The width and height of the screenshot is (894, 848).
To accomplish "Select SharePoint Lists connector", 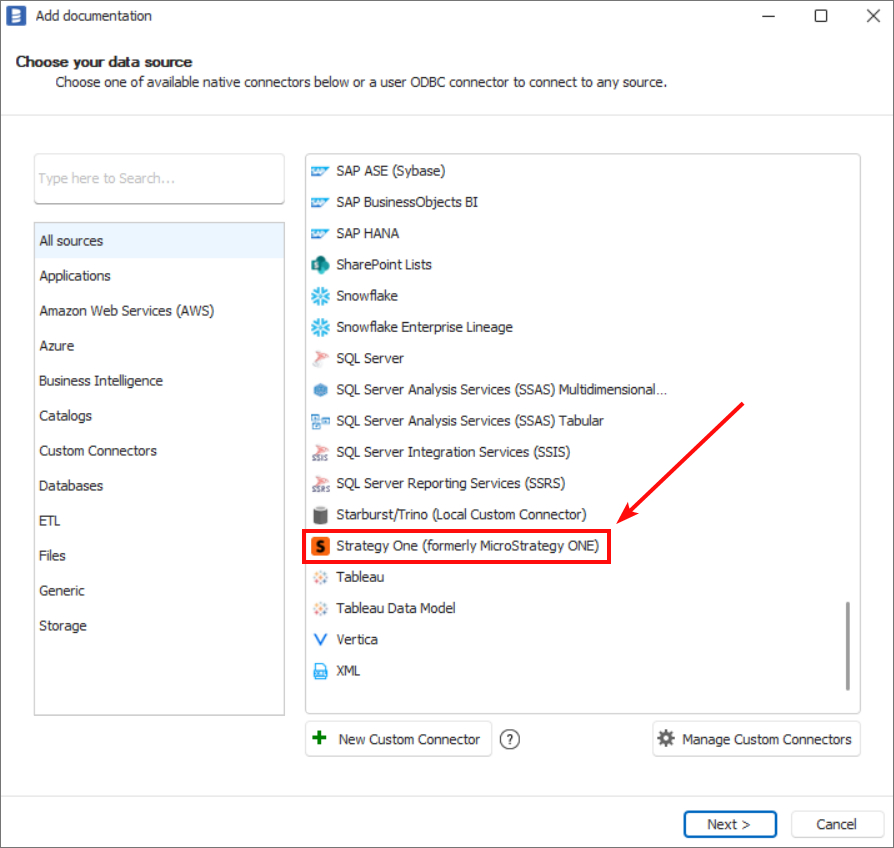I will [575, 265].
